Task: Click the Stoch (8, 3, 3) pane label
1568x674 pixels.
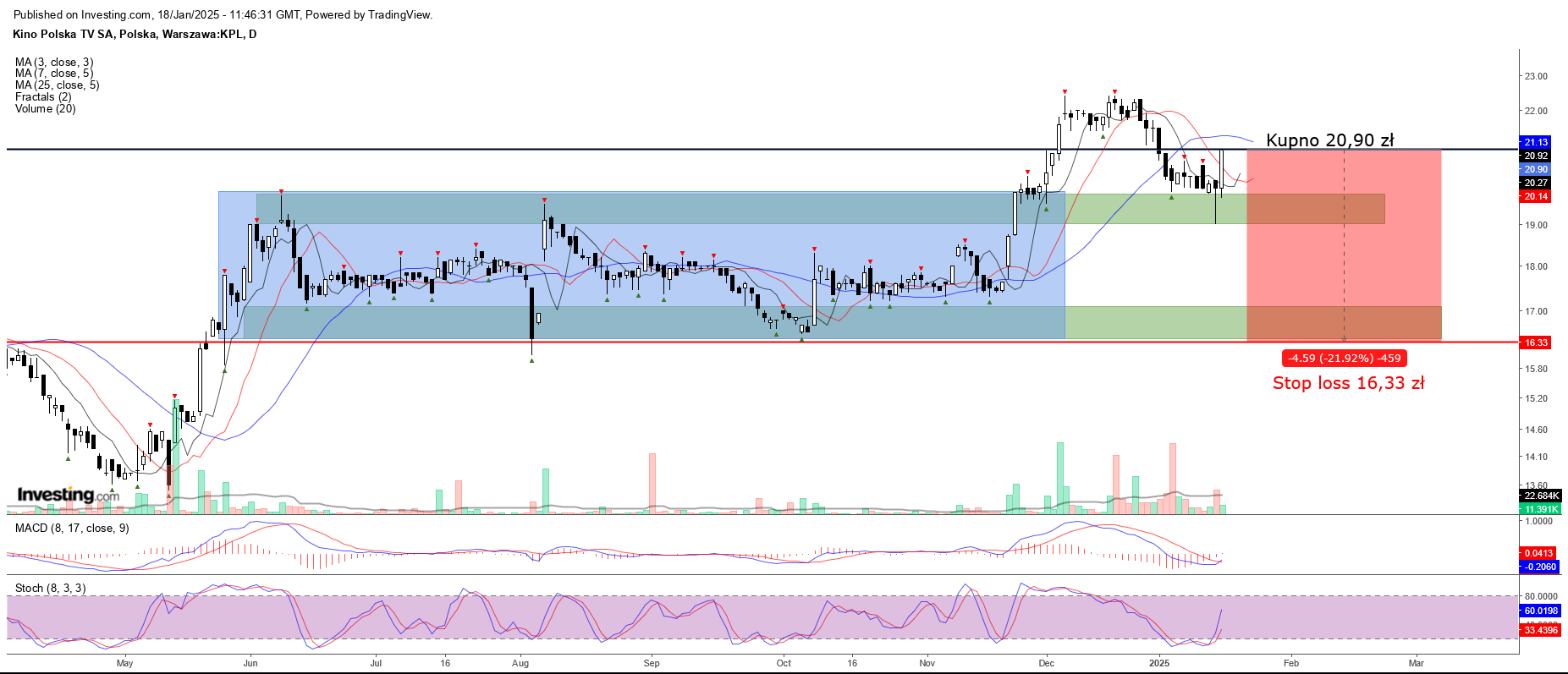Action: pyautogui.click(x=50, y=588)
